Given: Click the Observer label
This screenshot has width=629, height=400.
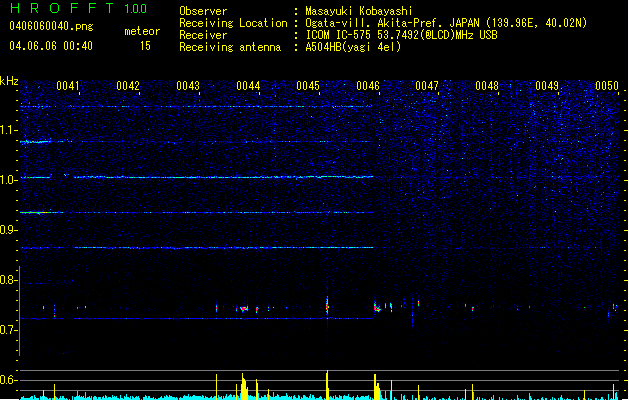Looking at the screenshot, I should [x=203, y=11].
